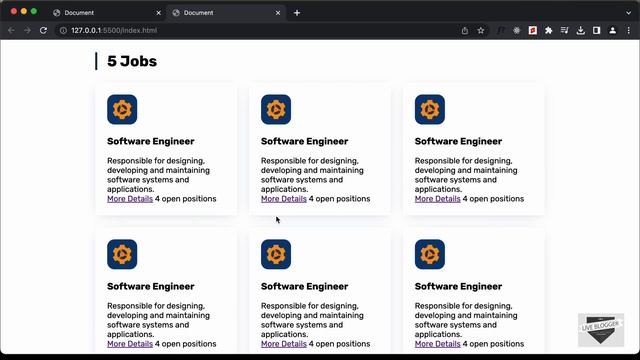Open More Details in bottom-middle job card
Viewport: 640px width, 360px height.
[284, 344]
